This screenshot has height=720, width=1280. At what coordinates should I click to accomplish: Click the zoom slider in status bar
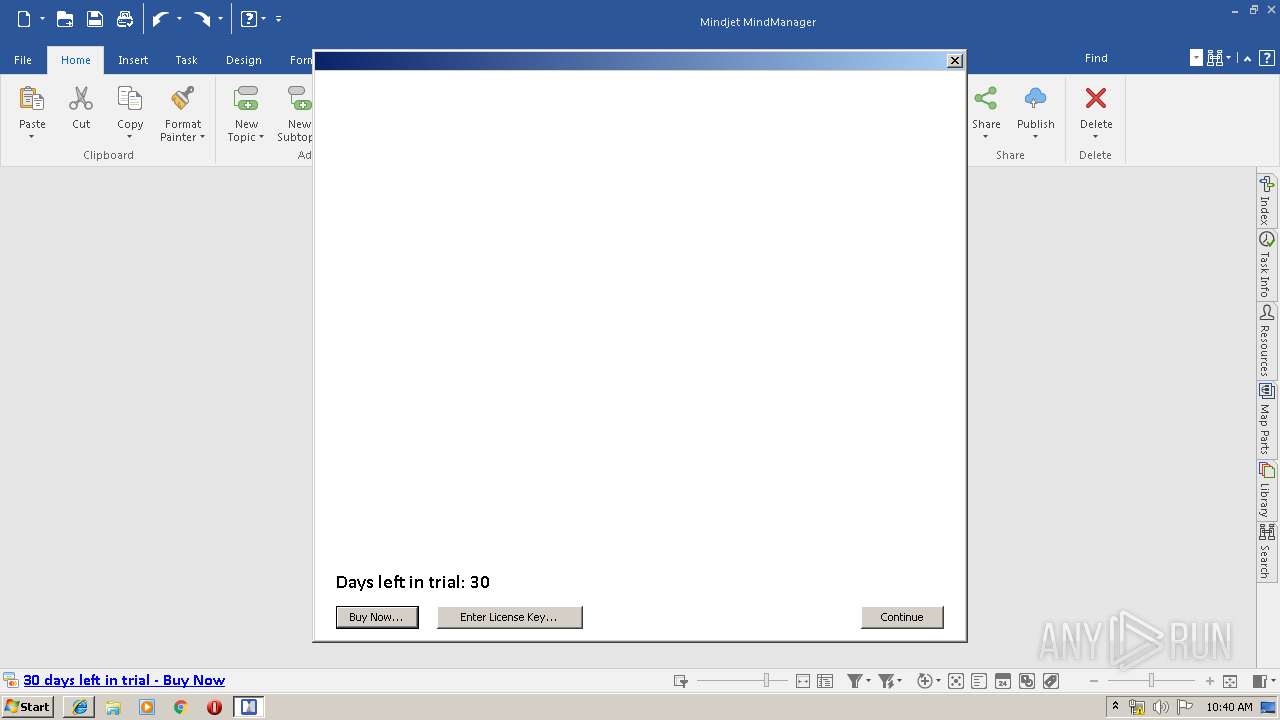click(x=1151, y=680)
